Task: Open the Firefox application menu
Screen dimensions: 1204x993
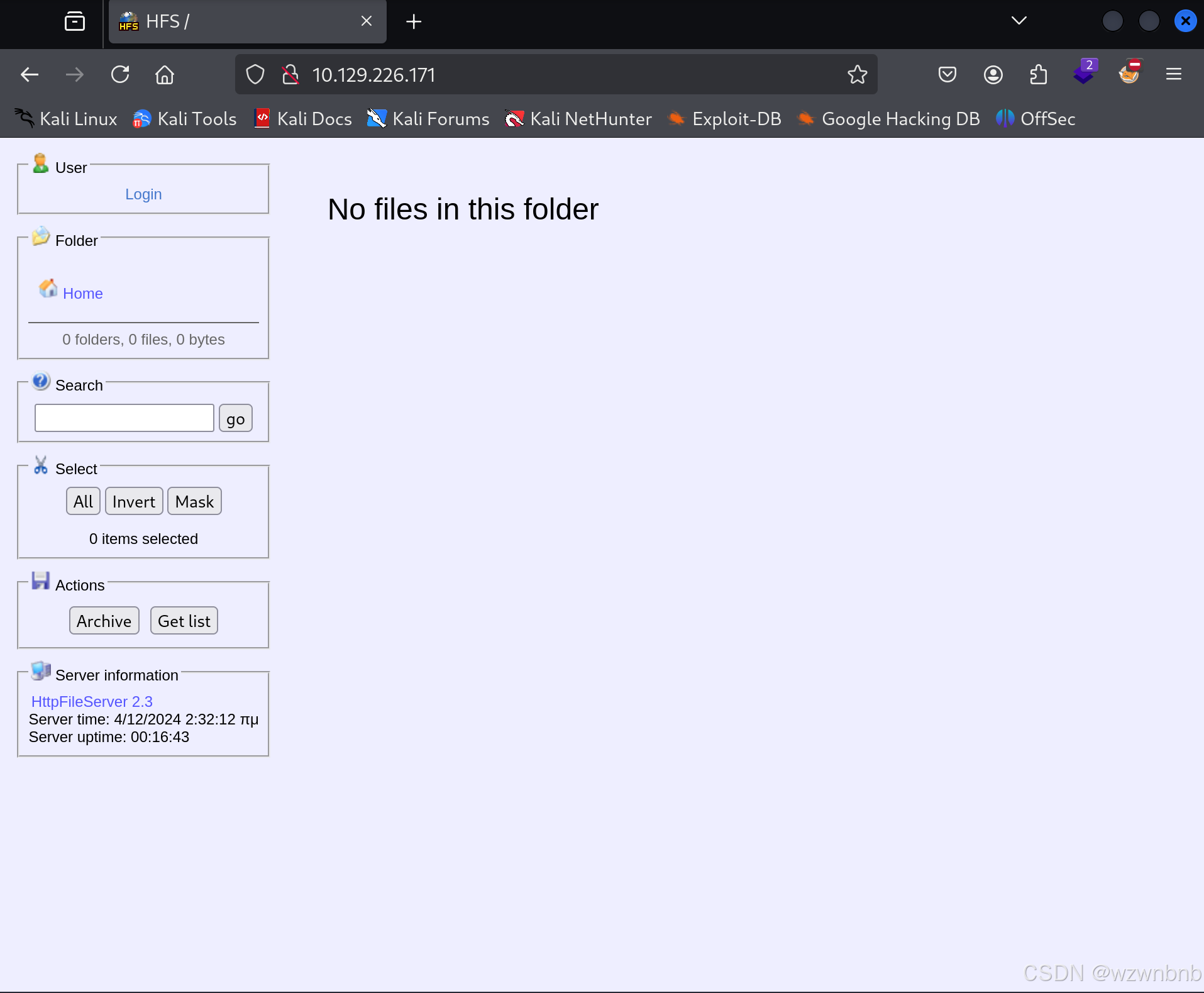Action: tap(1174, 74)
